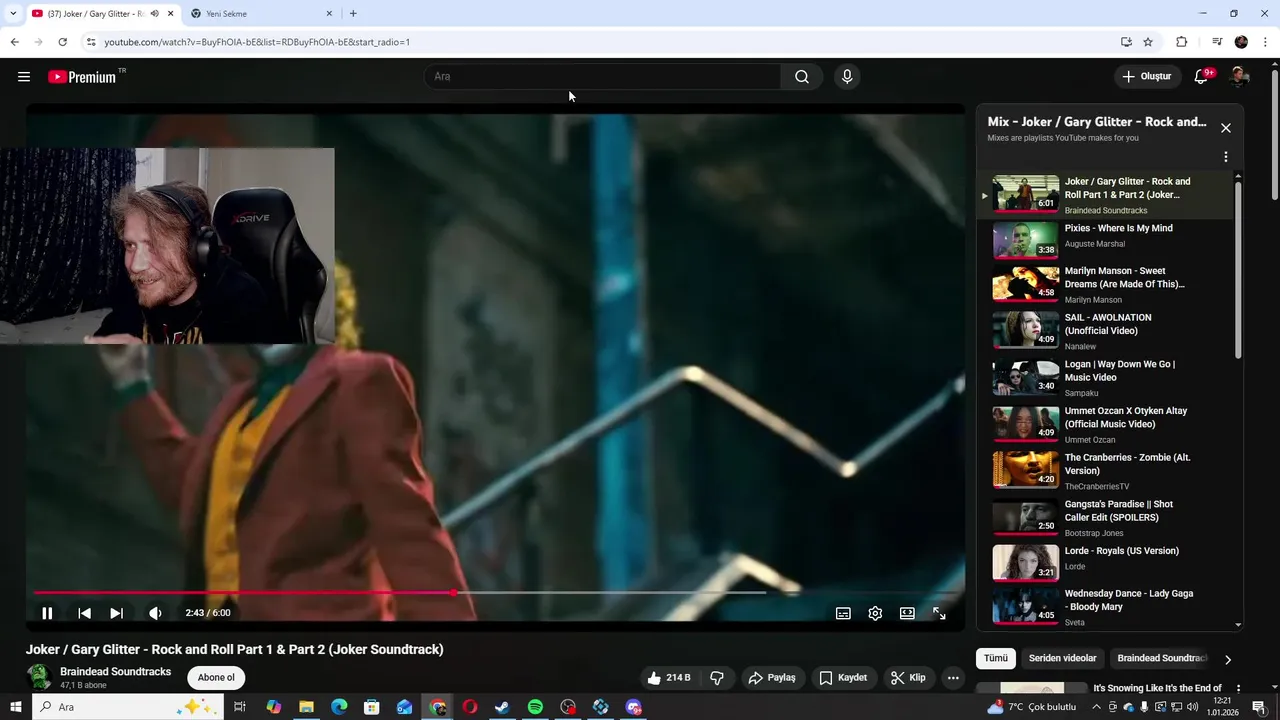
Task: Open the Windows Start menu
Action: [16, 707]
